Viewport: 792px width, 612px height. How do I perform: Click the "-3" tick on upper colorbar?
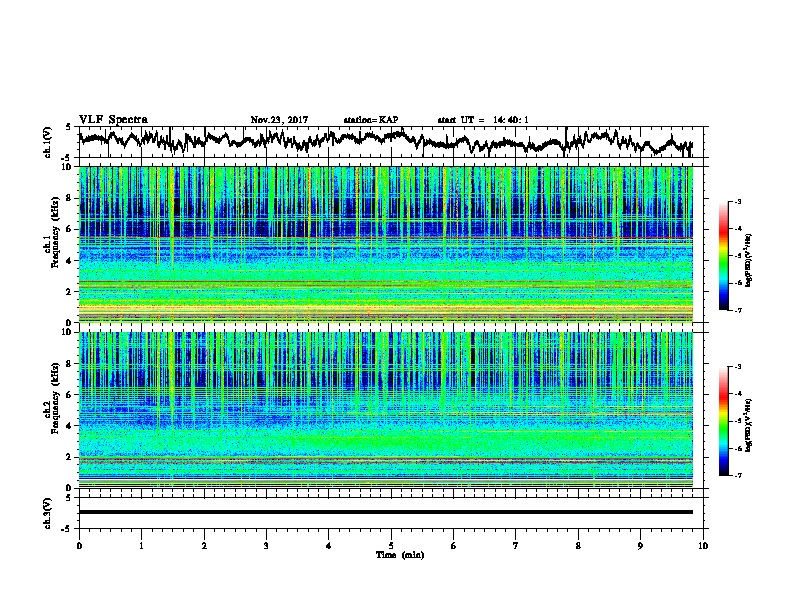coord(737,202)
